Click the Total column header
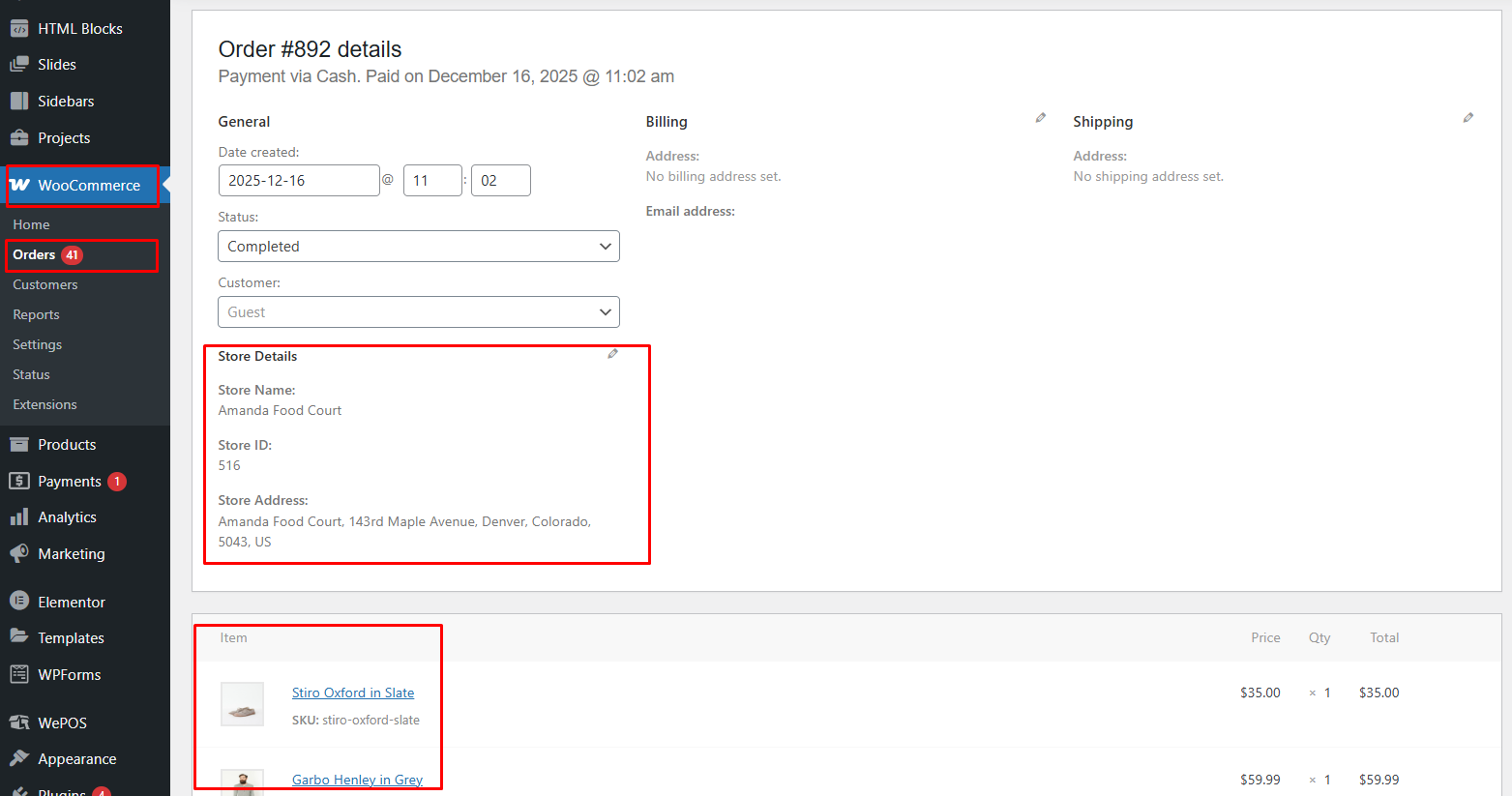 click(x=1384, y=637)
